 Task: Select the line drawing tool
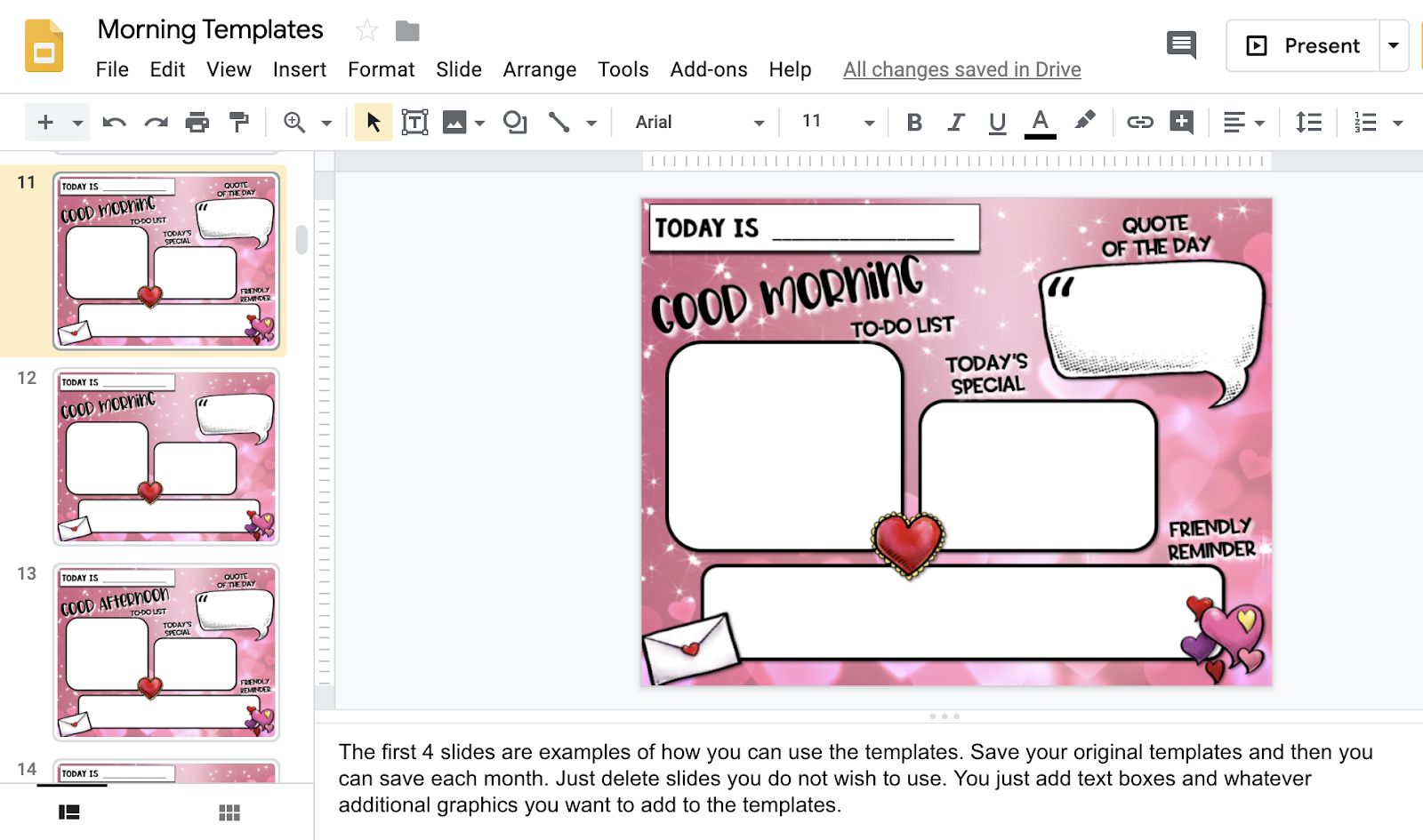pos(560,122)
